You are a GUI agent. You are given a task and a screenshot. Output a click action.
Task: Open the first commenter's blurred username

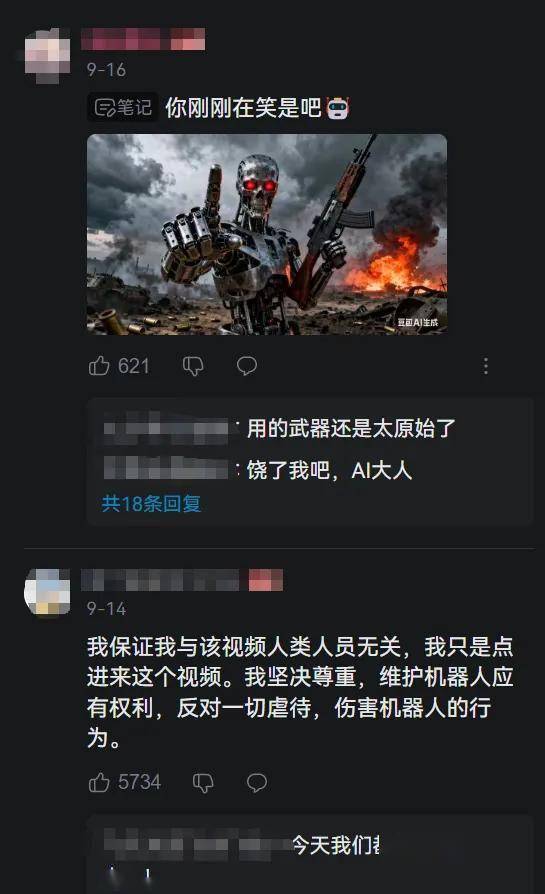[143, 39]
